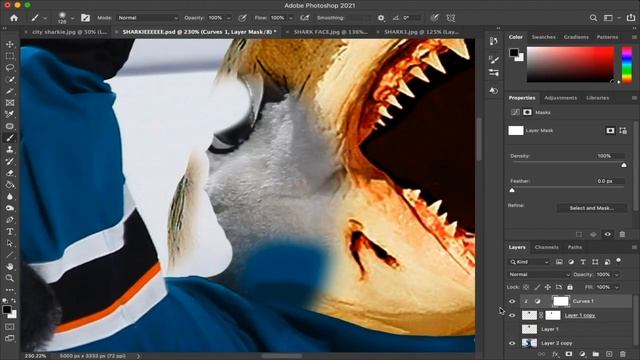Image resolution: width=640 pixels, height=360 pixels.
Task: Switch to city sharkie.jpg document tab
Action: pyautogui.click(x=69, y=32)
